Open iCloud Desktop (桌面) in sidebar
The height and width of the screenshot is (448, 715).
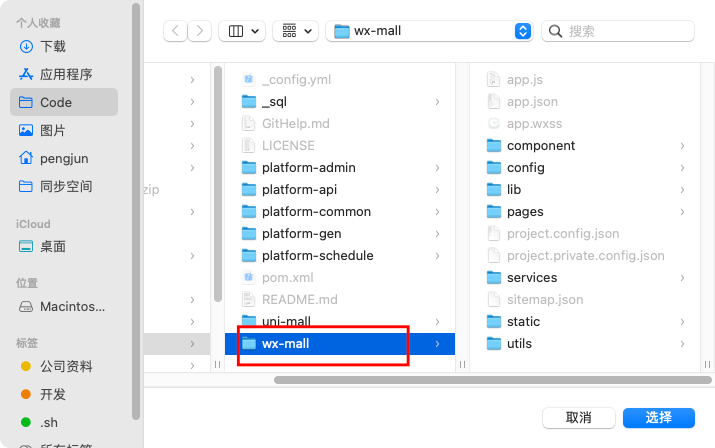[x=63, y=246]
